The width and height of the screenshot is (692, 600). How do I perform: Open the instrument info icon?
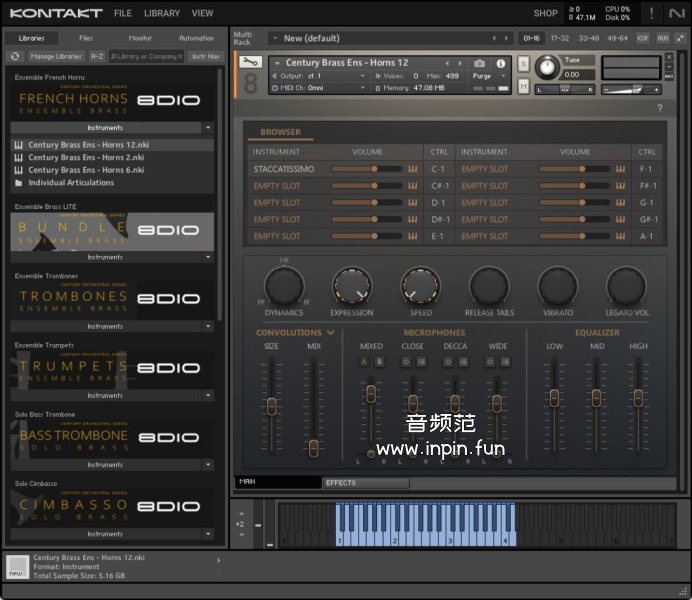pos(501,64)
